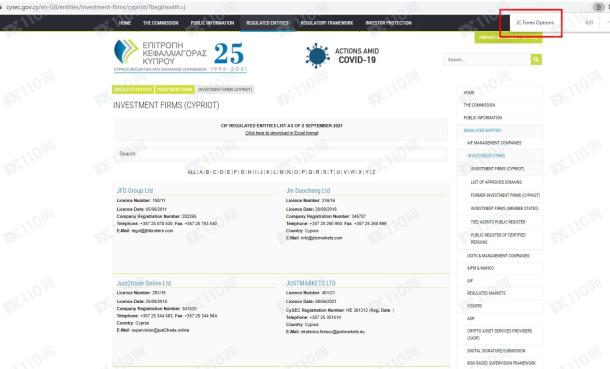
Task: Open PUBLIC INFORMATION in the right sidebar
Action: click(483, 117)
